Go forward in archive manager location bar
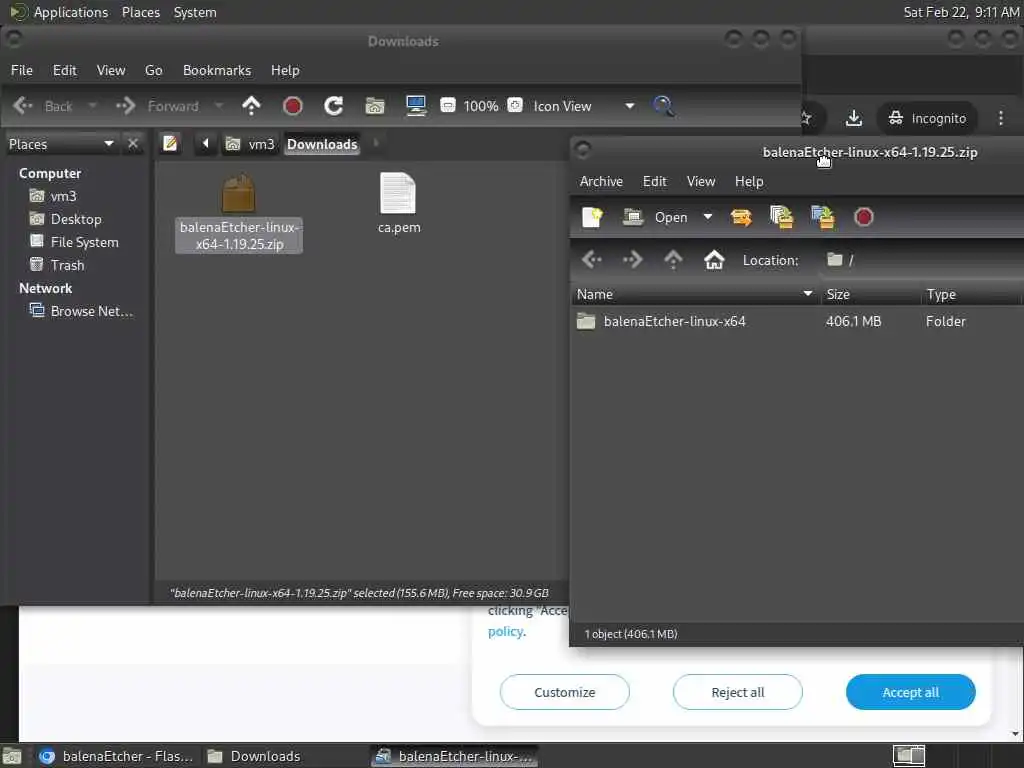 (x=632, y=260)
